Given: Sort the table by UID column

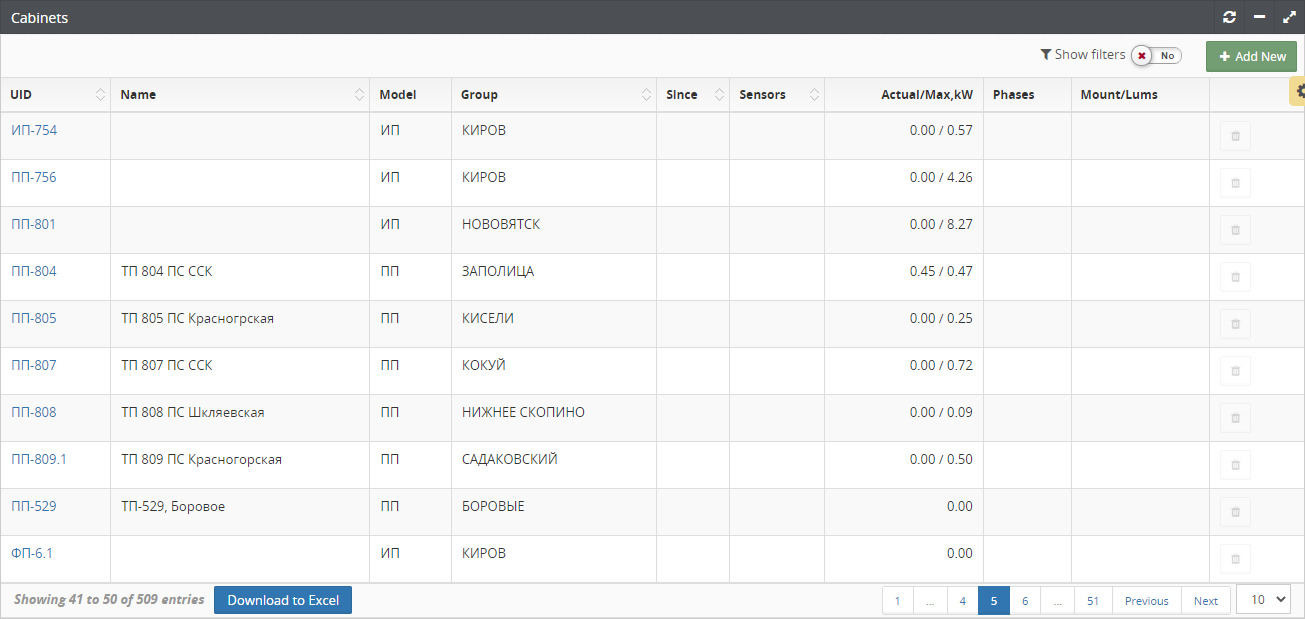Looking at the screenshot, I should [x=55, y=95].
